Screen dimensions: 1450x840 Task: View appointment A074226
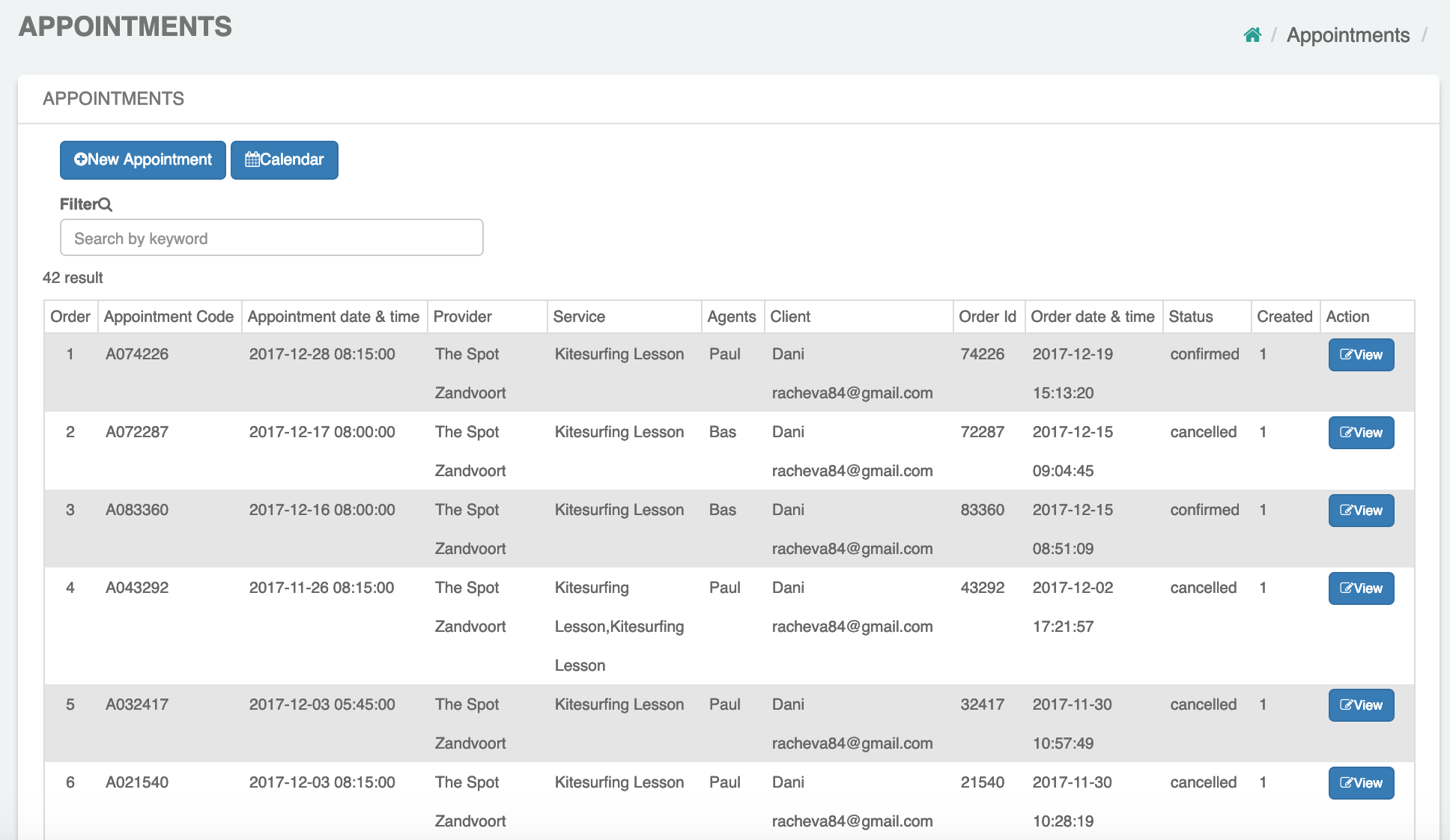(1361, 355)
